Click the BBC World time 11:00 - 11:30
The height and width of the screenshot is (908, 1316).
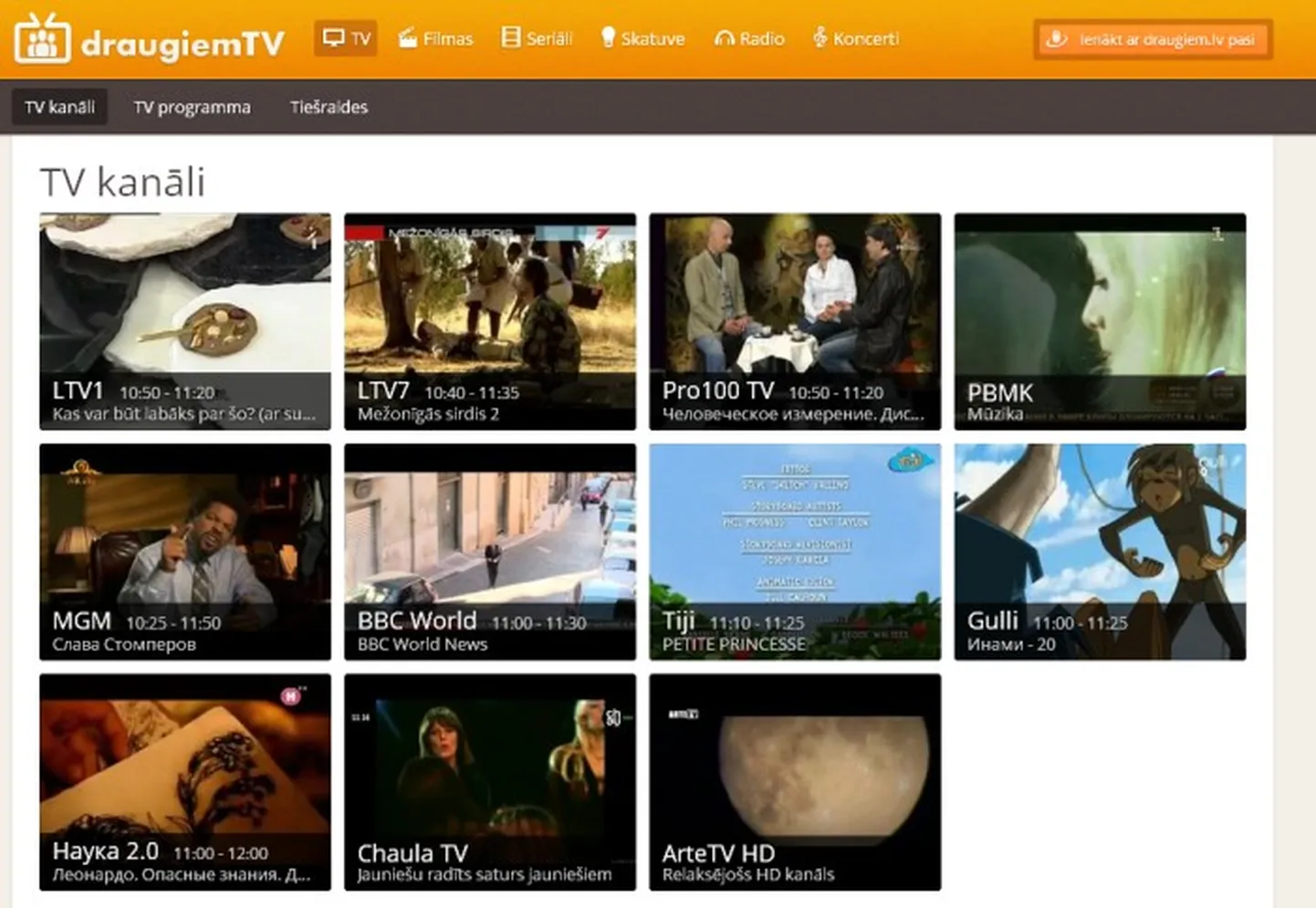point(539,623)
